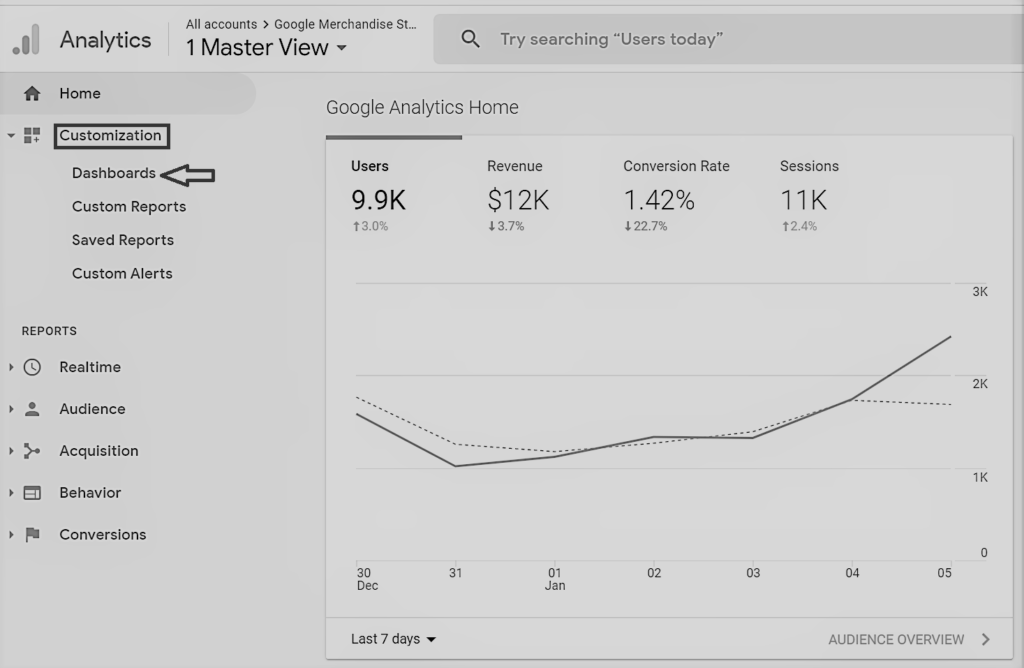
Task: Click the Audience Overview right chevron
Action: [x=986, y=639]
